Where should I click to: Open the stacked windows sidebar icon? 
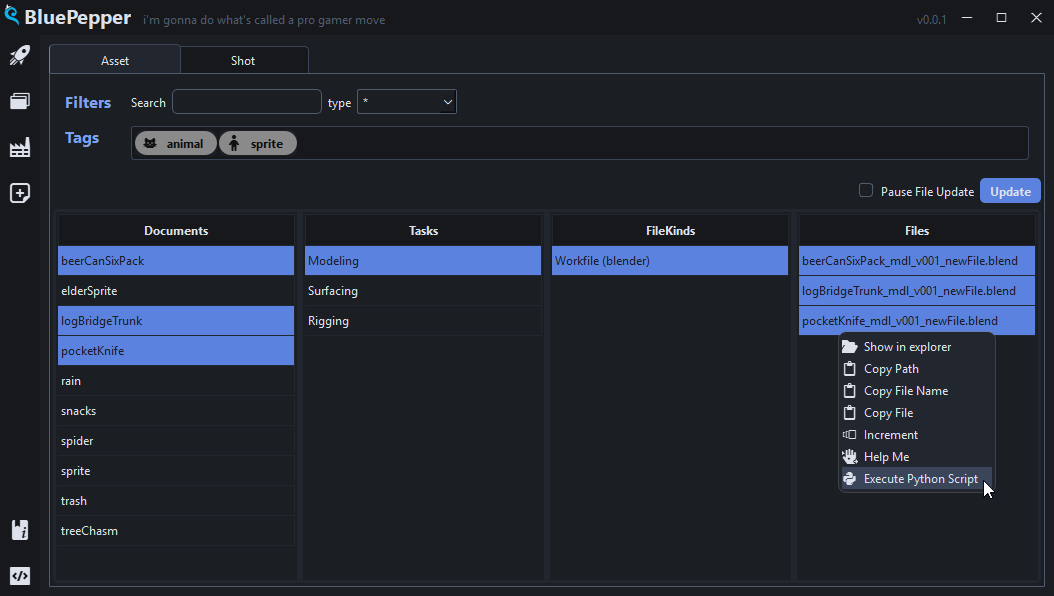click(19, 101)
